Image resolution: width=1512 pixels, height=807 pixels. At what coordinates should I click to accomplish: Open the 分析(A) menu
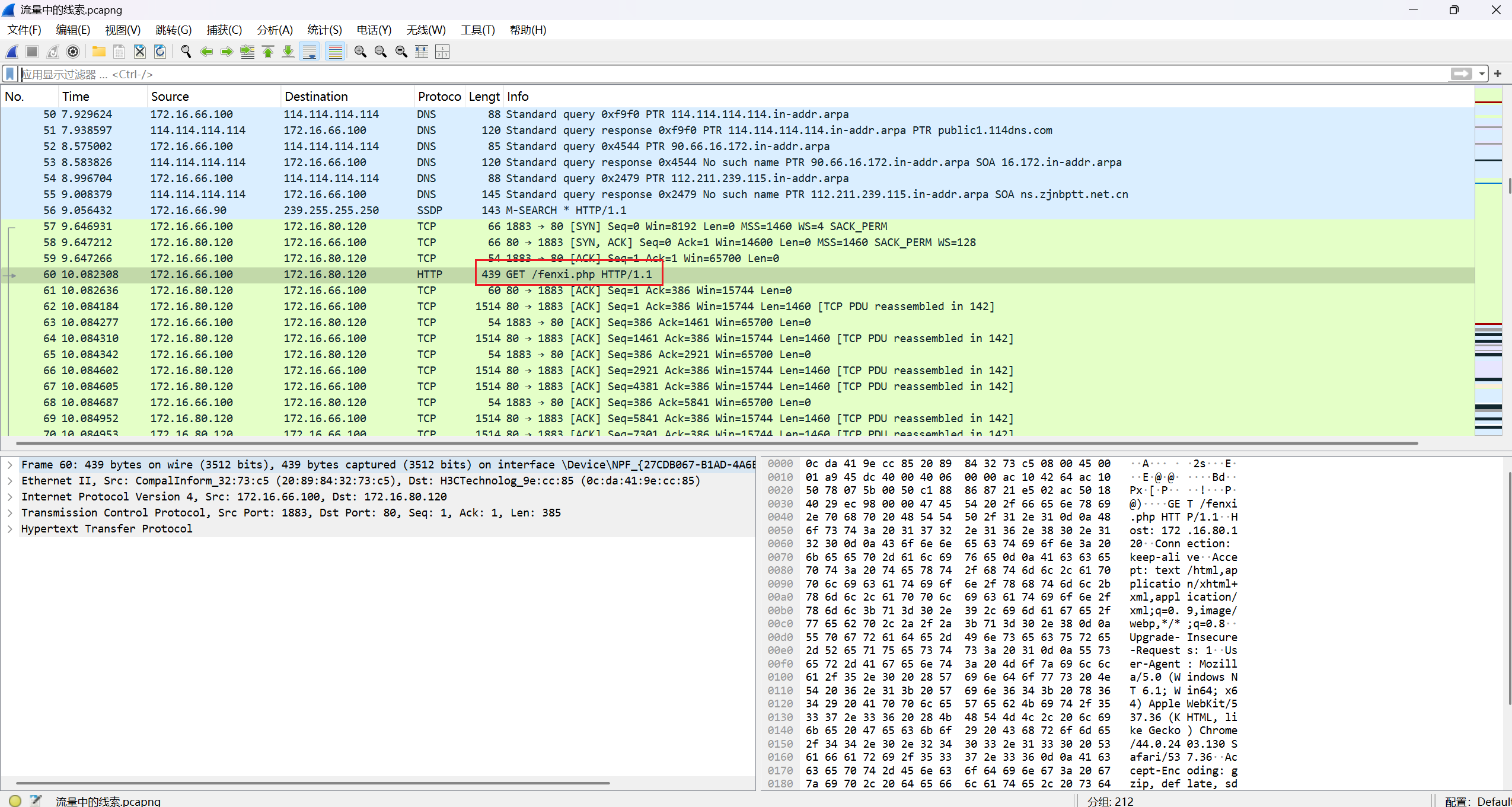point(275,30)
